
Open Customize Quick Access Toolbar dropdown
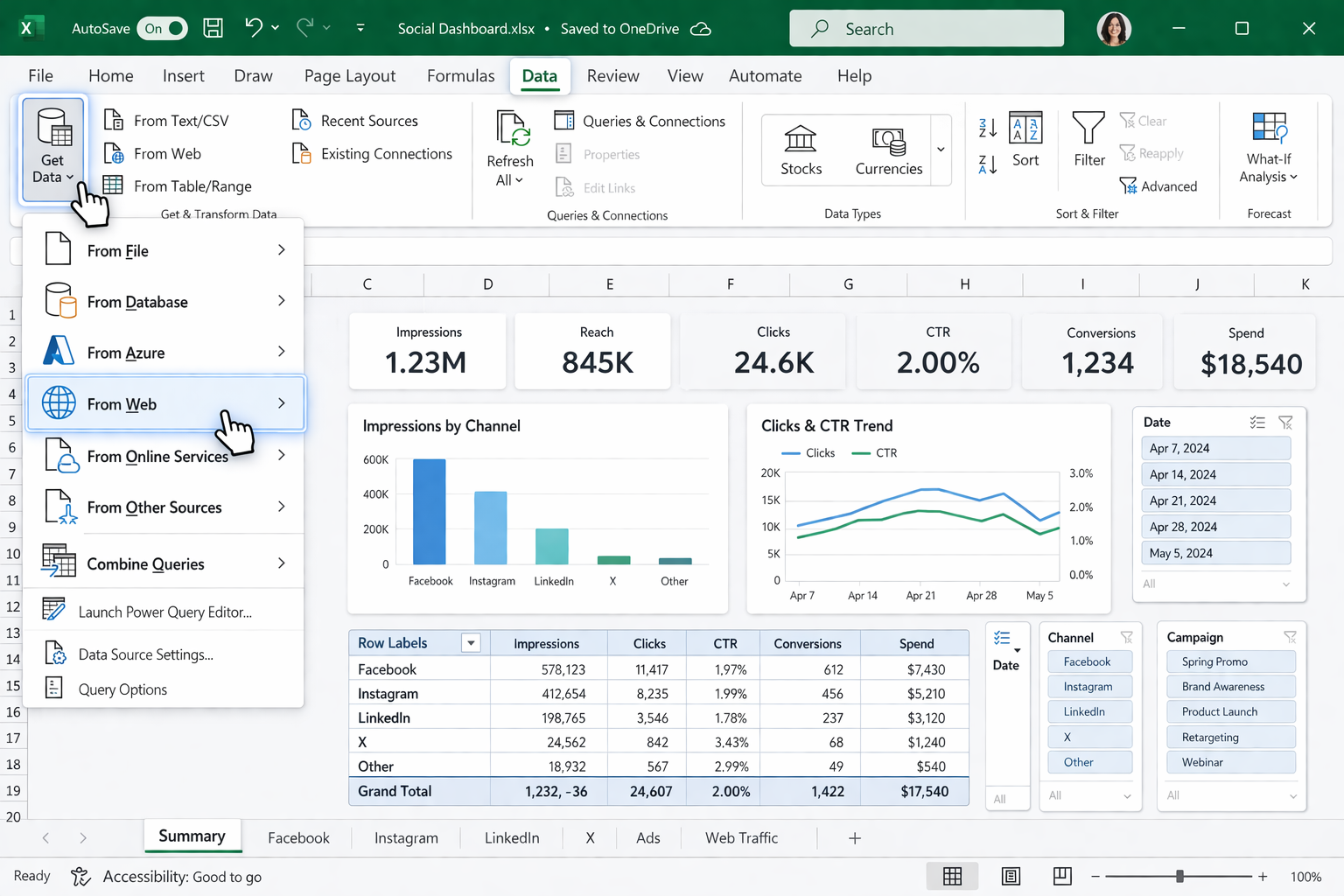click(360, 28)
